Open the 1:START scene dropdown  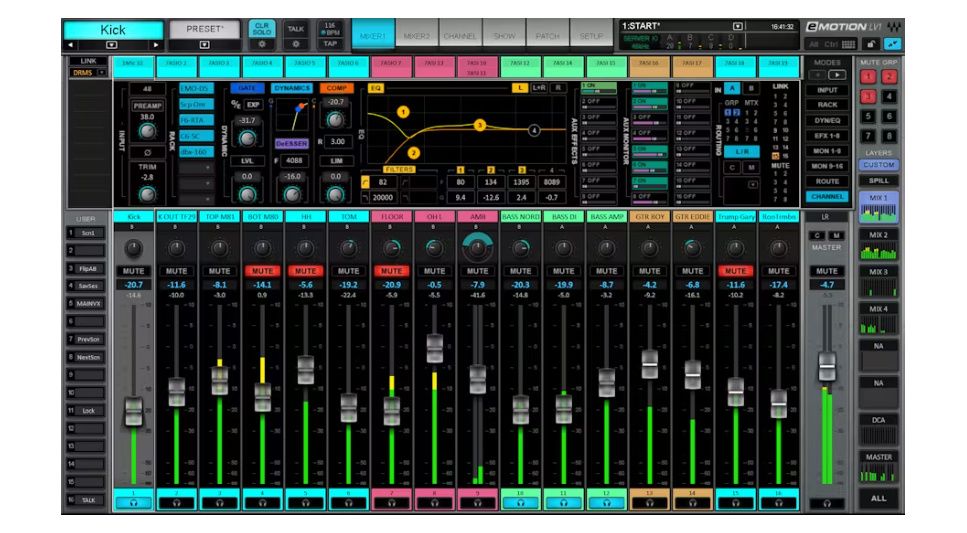pos(738,26)
